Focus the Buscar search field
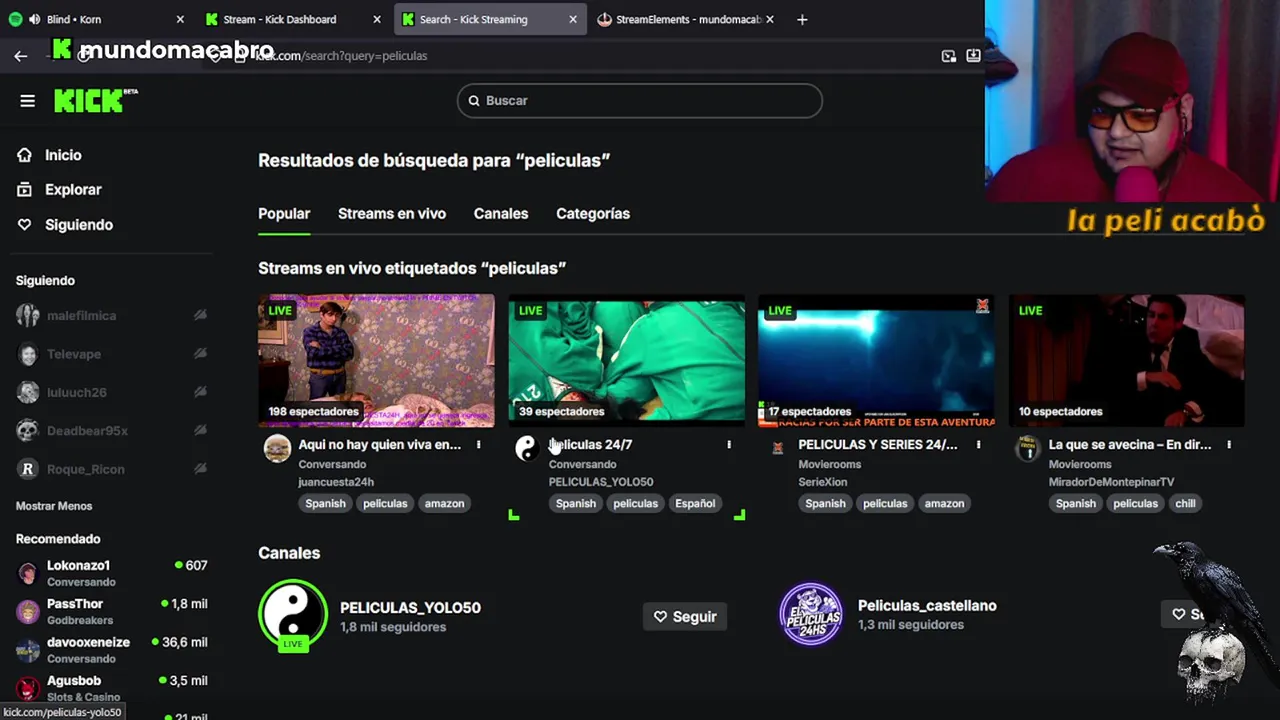Viewport: 1280px width, 720px height. pyautogui.click(x=640, y=100)
